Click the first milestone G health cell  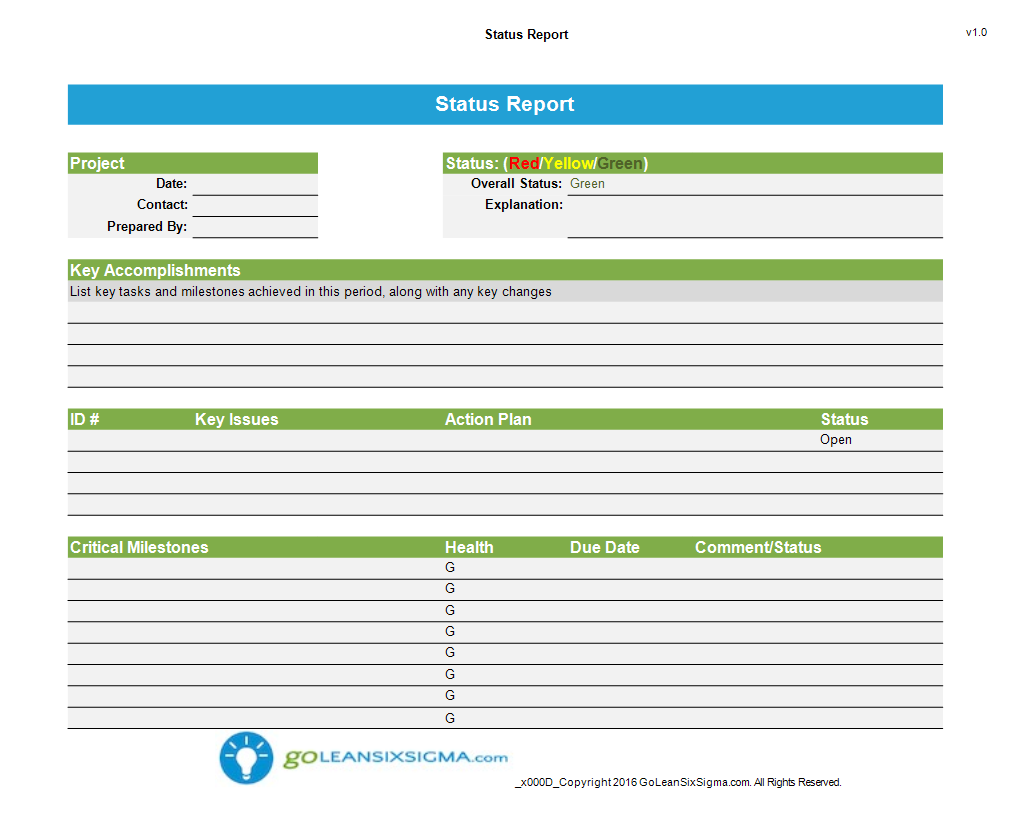tap(505, 568)
